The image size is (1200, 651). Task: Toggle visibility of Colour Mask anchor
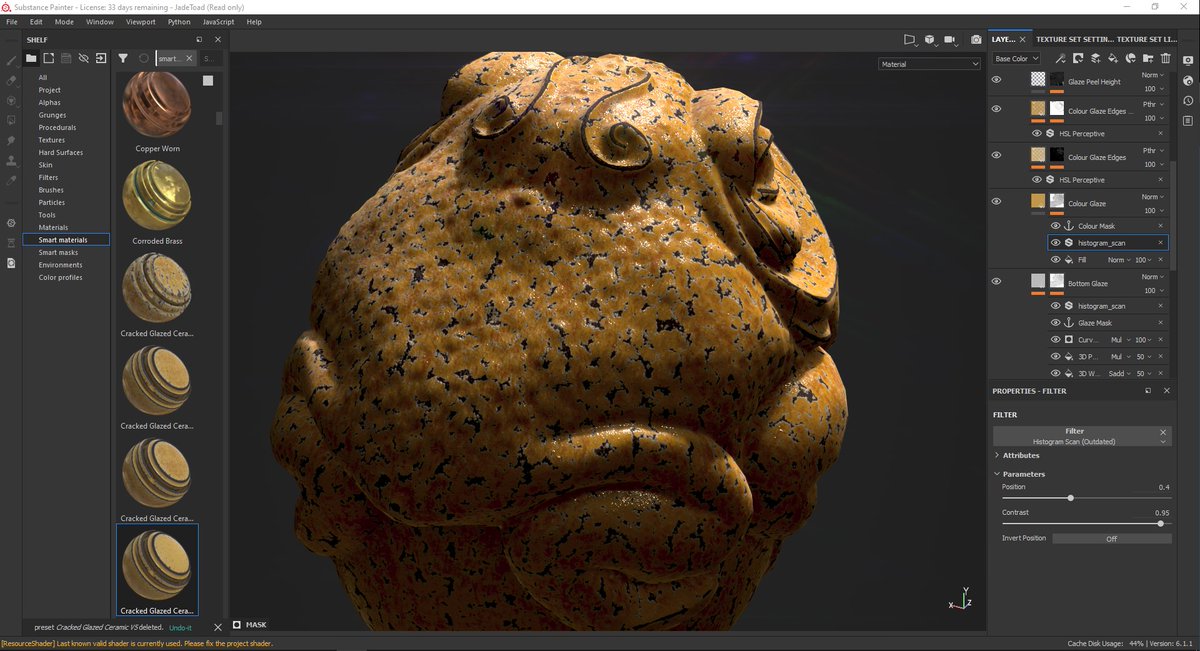(x=1055, y=226)
